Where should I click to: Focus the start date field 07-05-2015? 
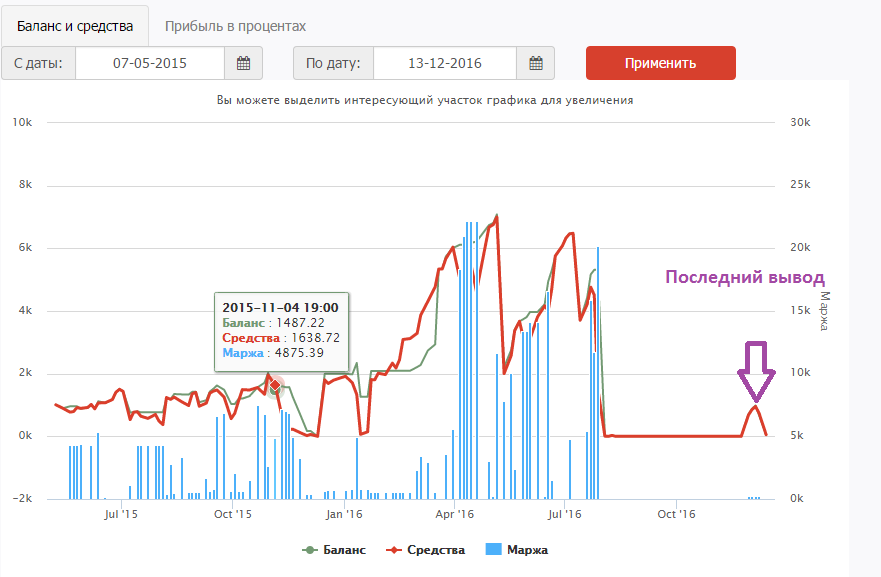click(x=150, y=63)
